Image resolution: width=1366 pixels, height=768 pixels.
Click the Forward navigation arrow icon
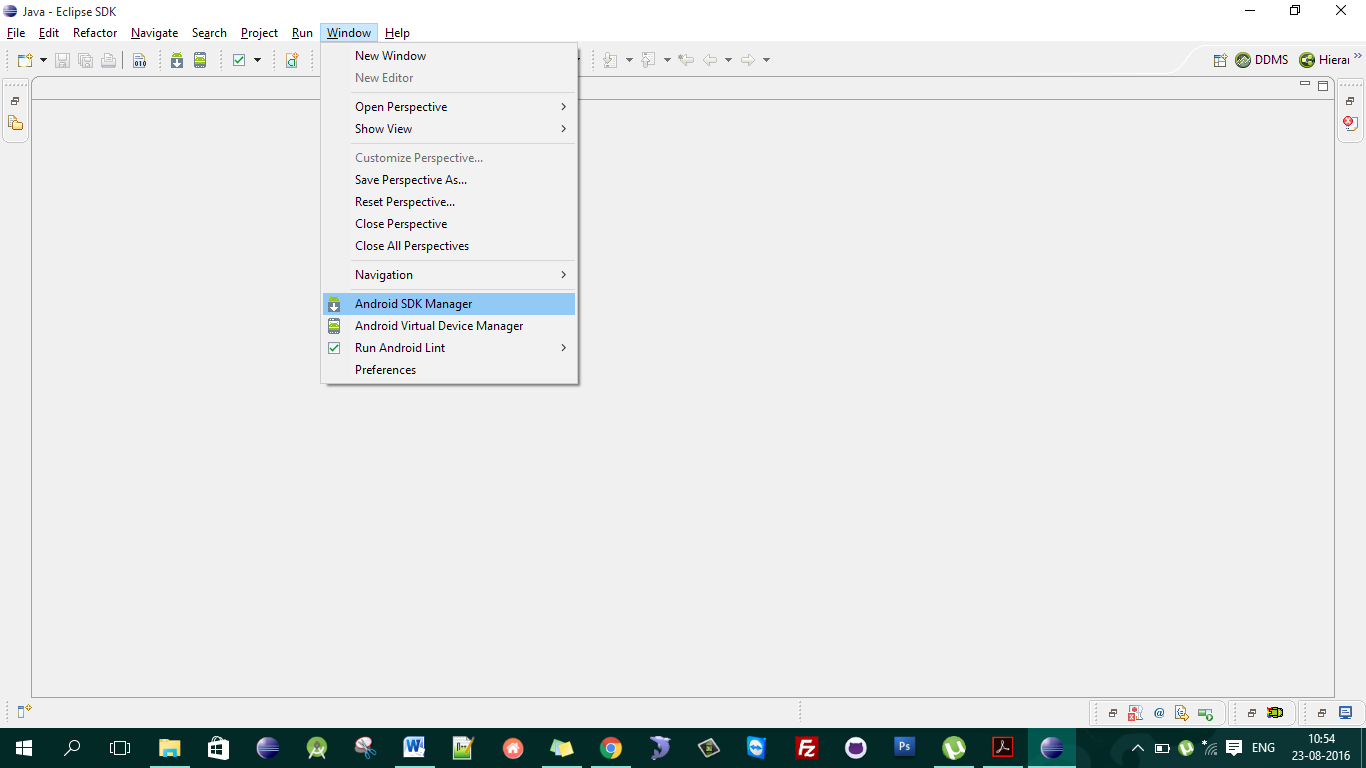(x=748, y=60)
